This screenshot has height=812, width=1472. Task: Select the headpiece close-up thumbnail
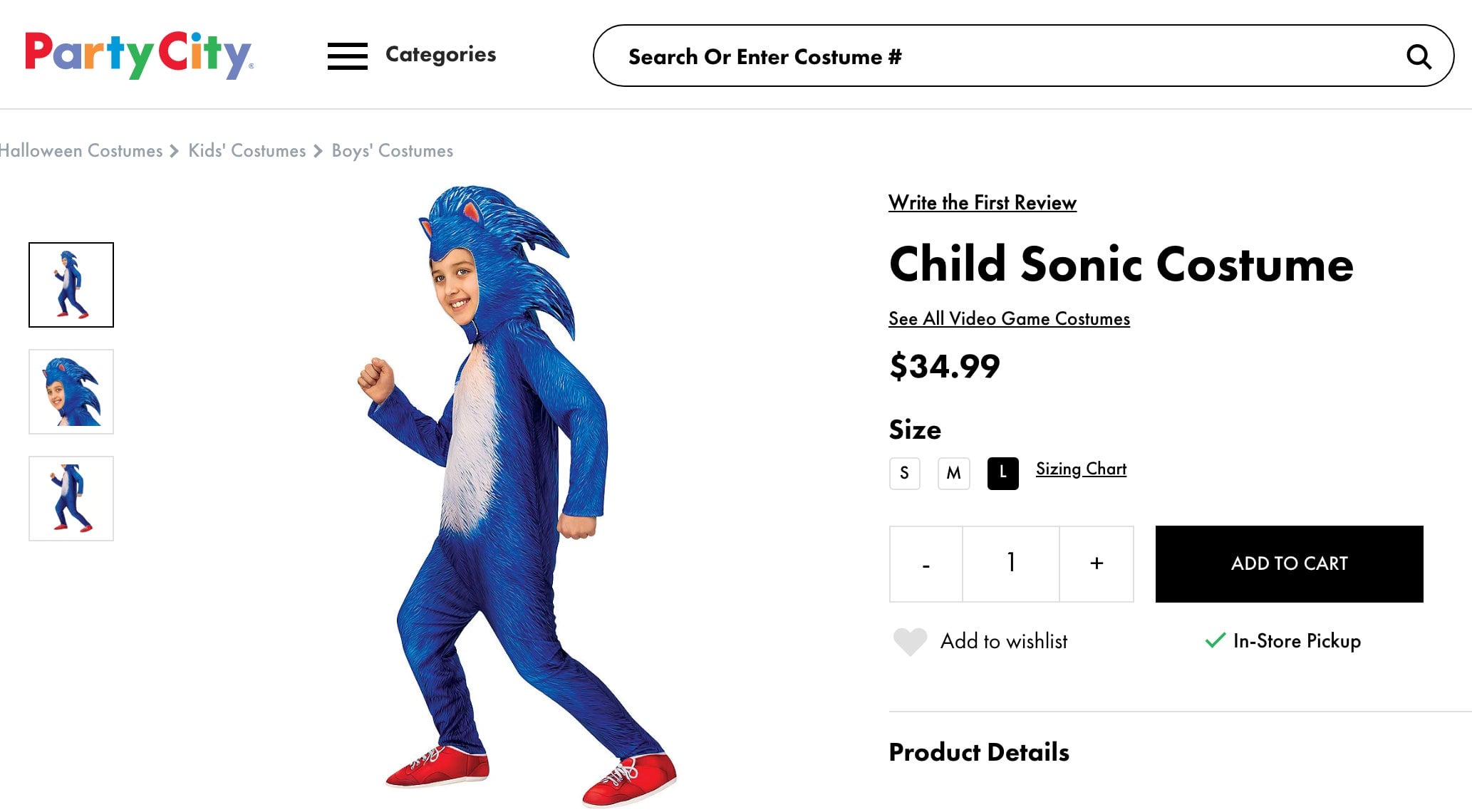pyautogui.click(x=71, y=392)
